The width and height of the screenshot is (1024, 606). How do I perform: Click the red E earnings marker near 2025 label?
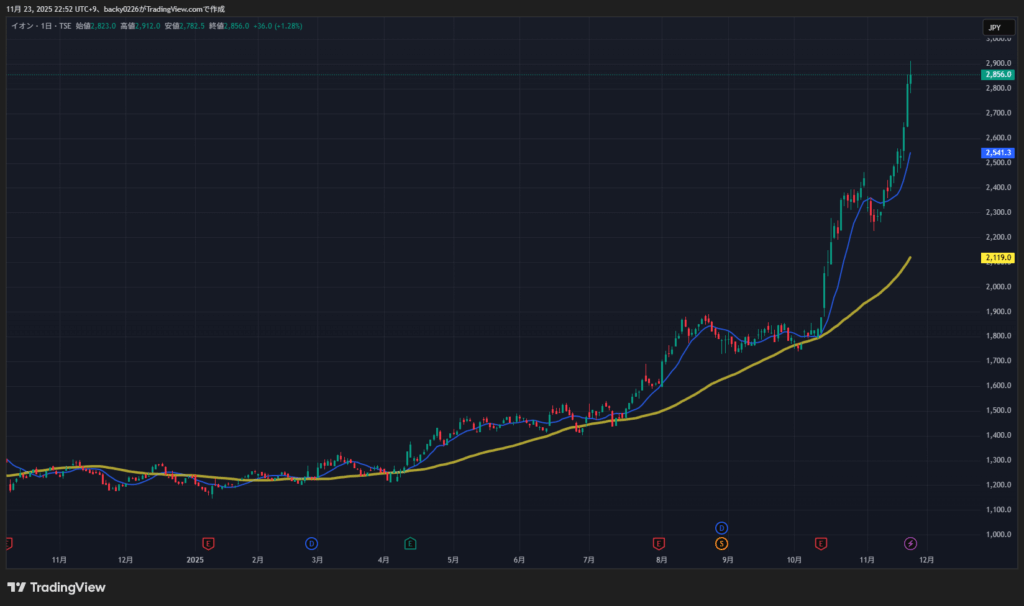pyautogui.click(x=208, y=543)
